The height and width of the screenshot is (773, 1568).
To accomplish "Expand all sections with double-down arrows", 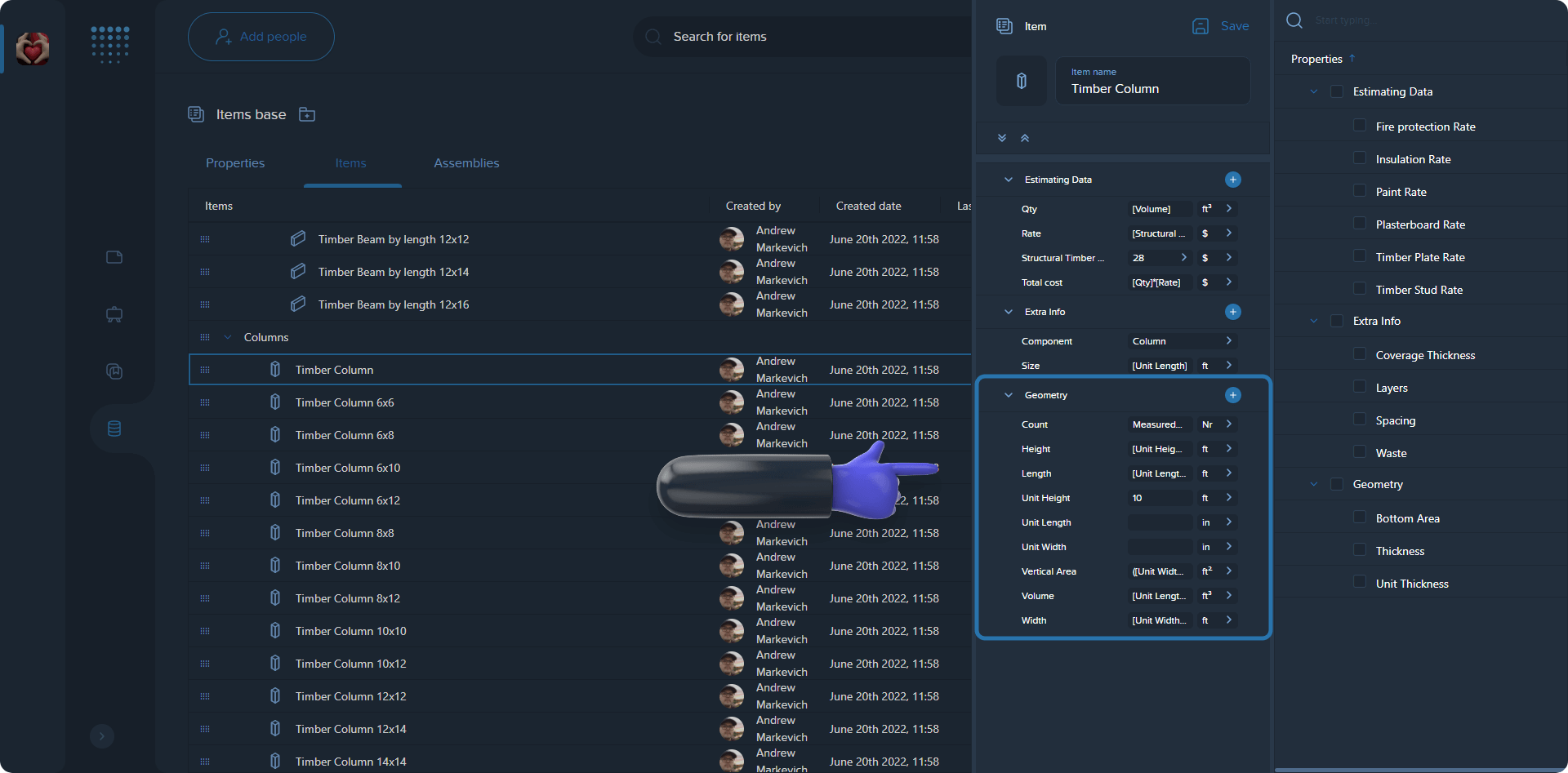I will coord(1002,138).
